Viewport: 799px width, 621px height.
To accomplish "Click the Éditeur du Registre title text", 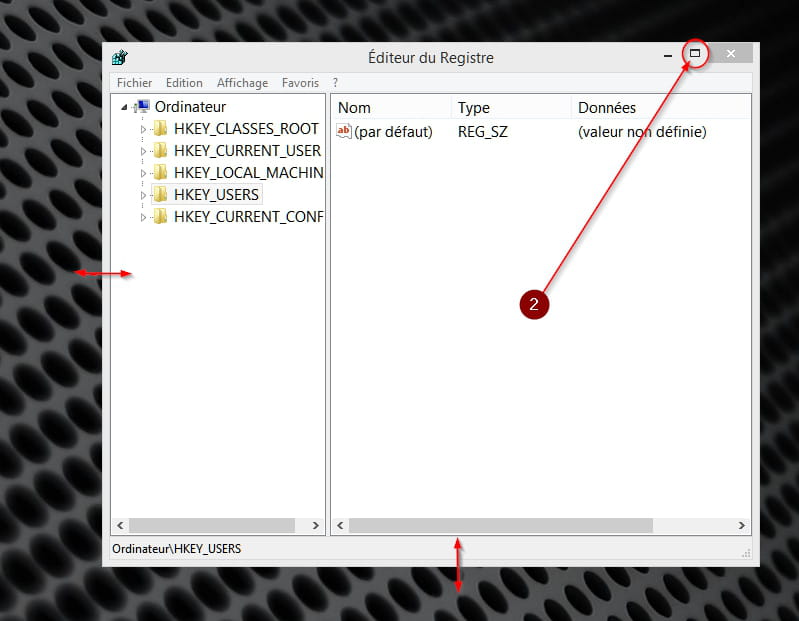I will pos(431,58).
